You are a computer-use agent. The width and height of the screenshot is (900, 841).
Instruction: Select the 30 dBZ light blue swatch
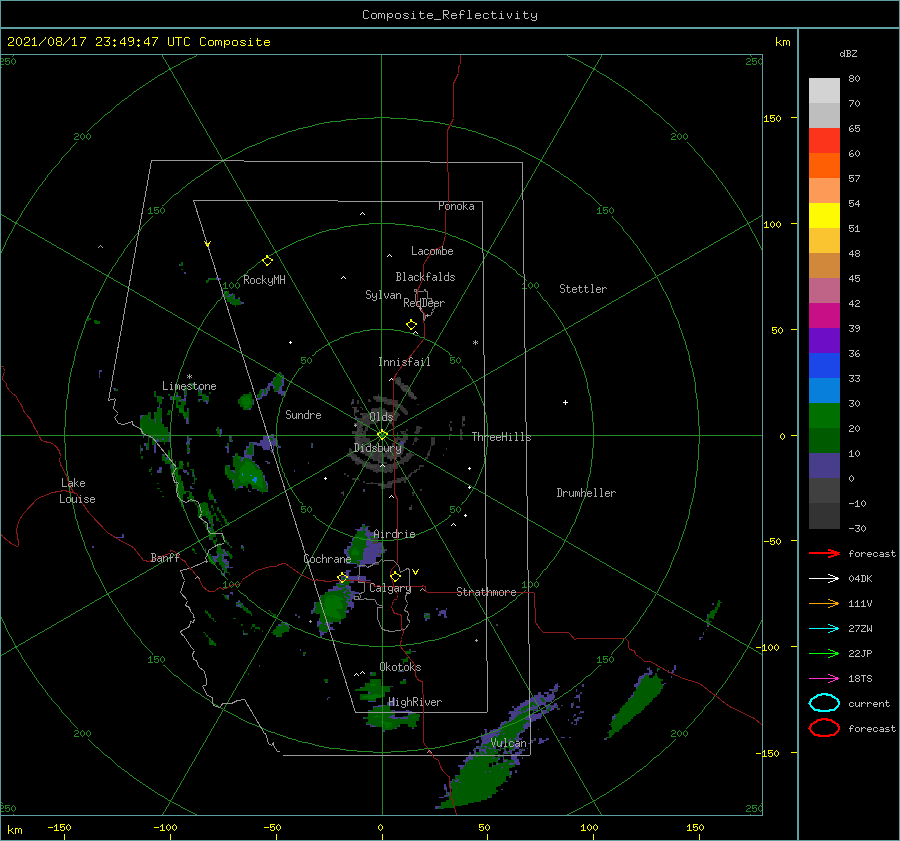click(x=824, y=390)
